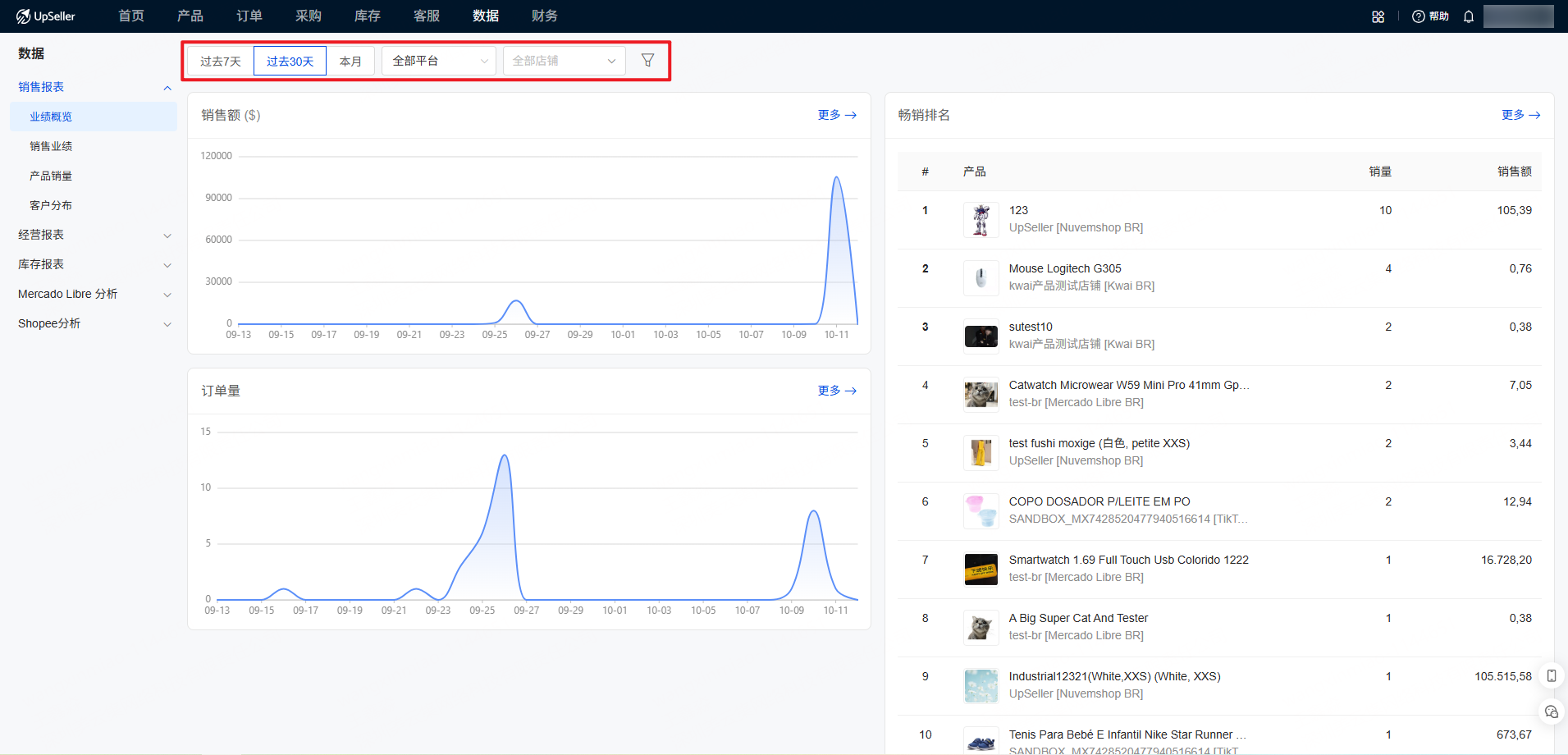
Task: Open the chat support floating icon
Action: pyautogui.click(x=1551, y=712)
